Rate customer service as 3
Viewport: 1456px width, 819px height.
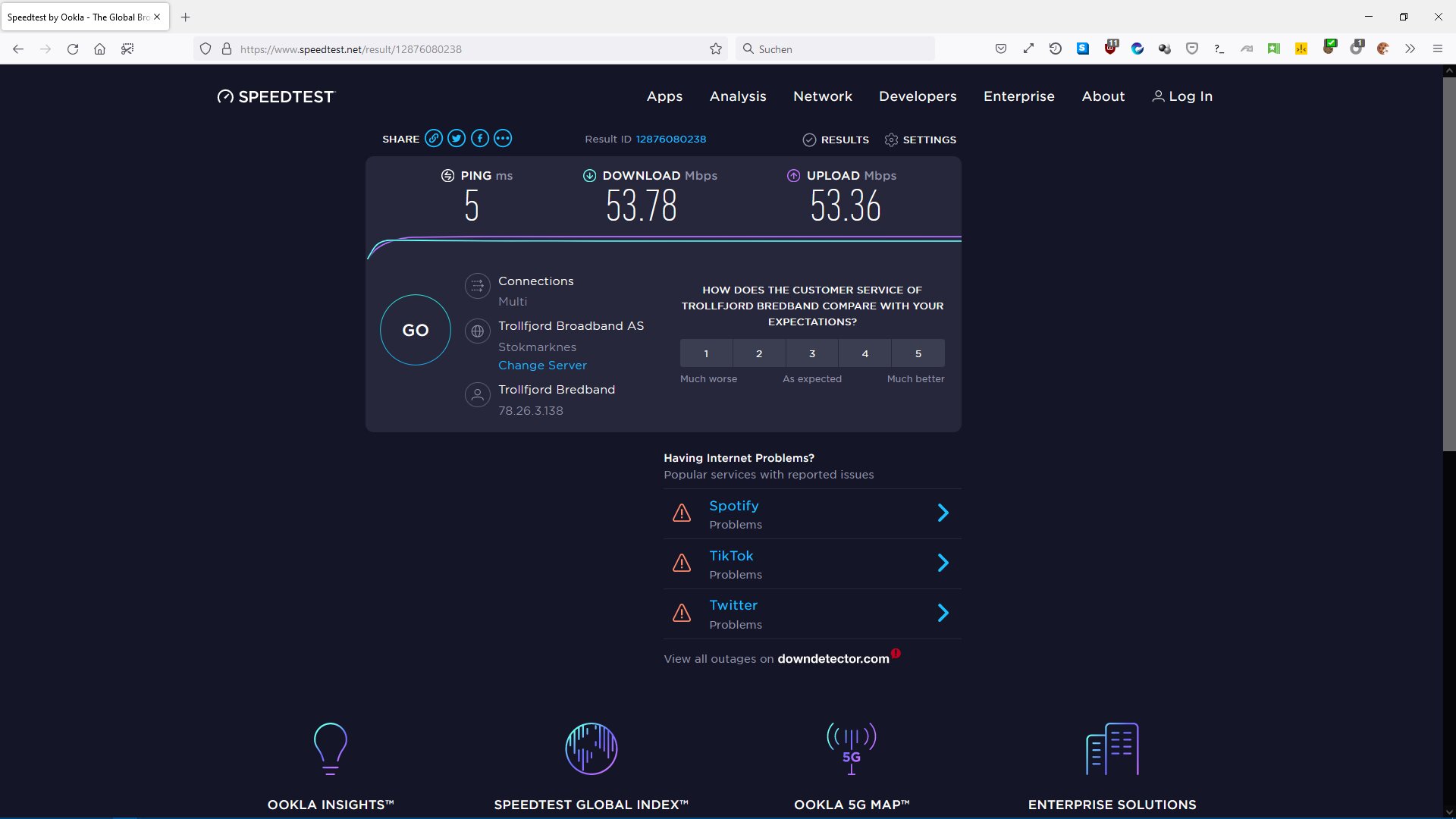coord(812,353)
